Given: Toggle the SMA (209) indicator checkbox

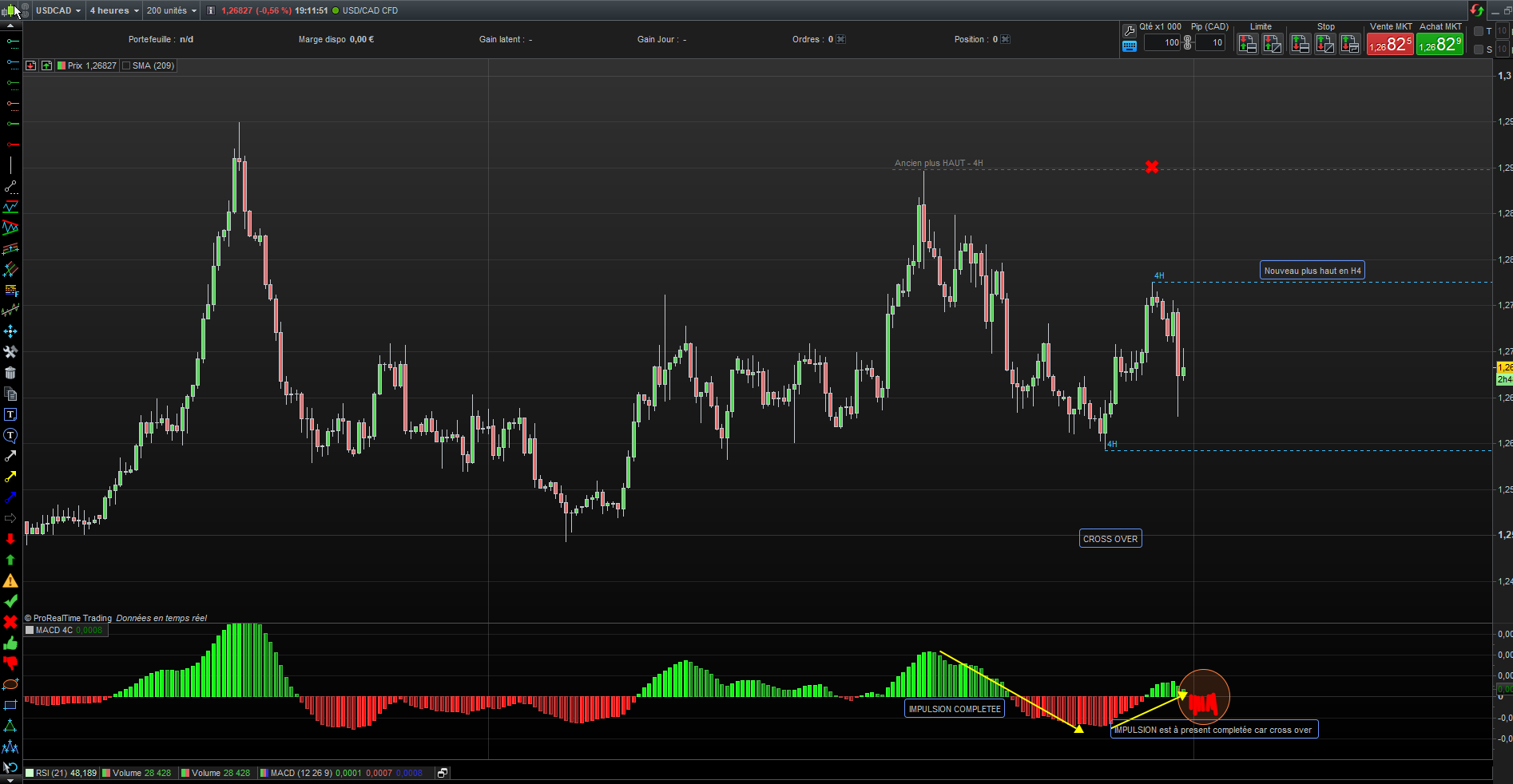Looking at the screenshot, I should click(x=126, y=66).
